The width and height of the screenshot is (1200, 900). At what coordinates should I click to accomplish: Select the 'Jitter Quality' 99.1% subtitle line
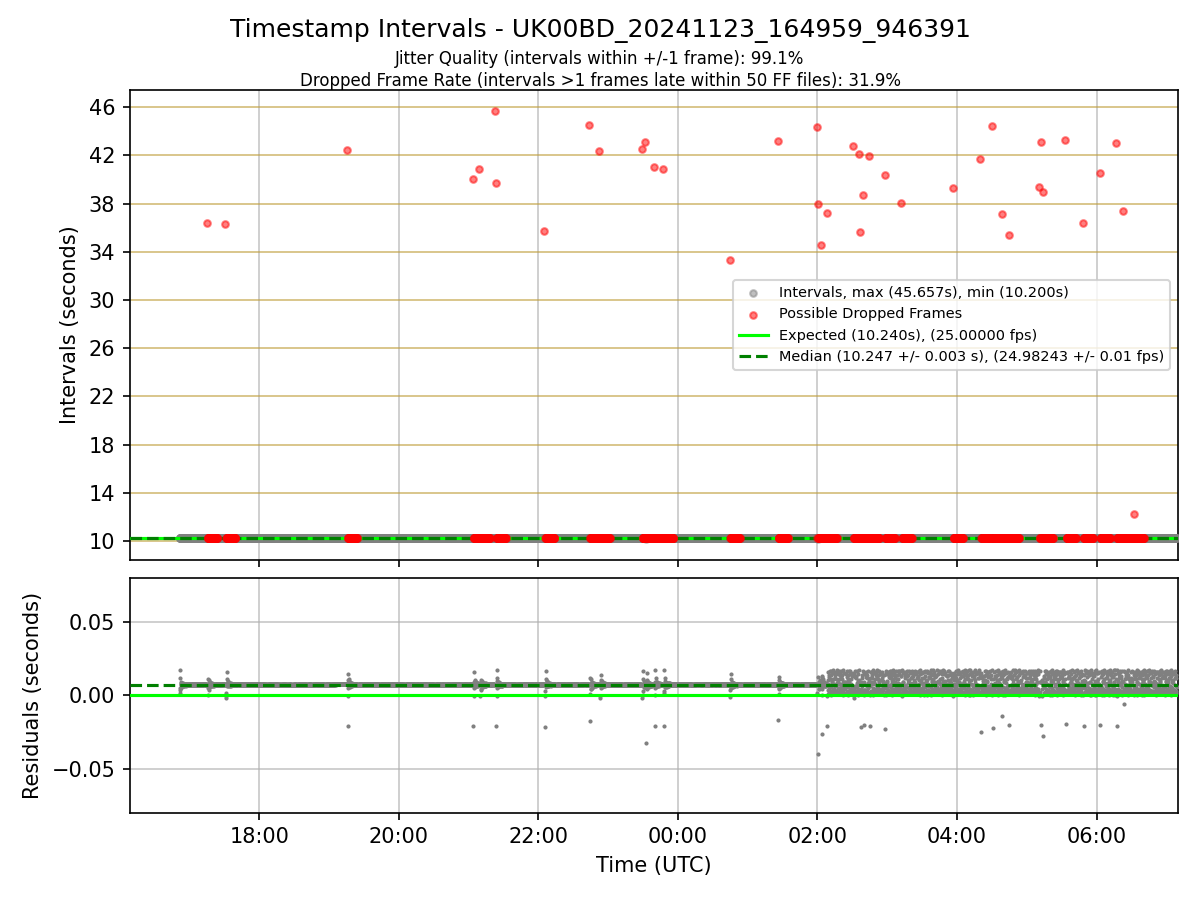(600, 58)
